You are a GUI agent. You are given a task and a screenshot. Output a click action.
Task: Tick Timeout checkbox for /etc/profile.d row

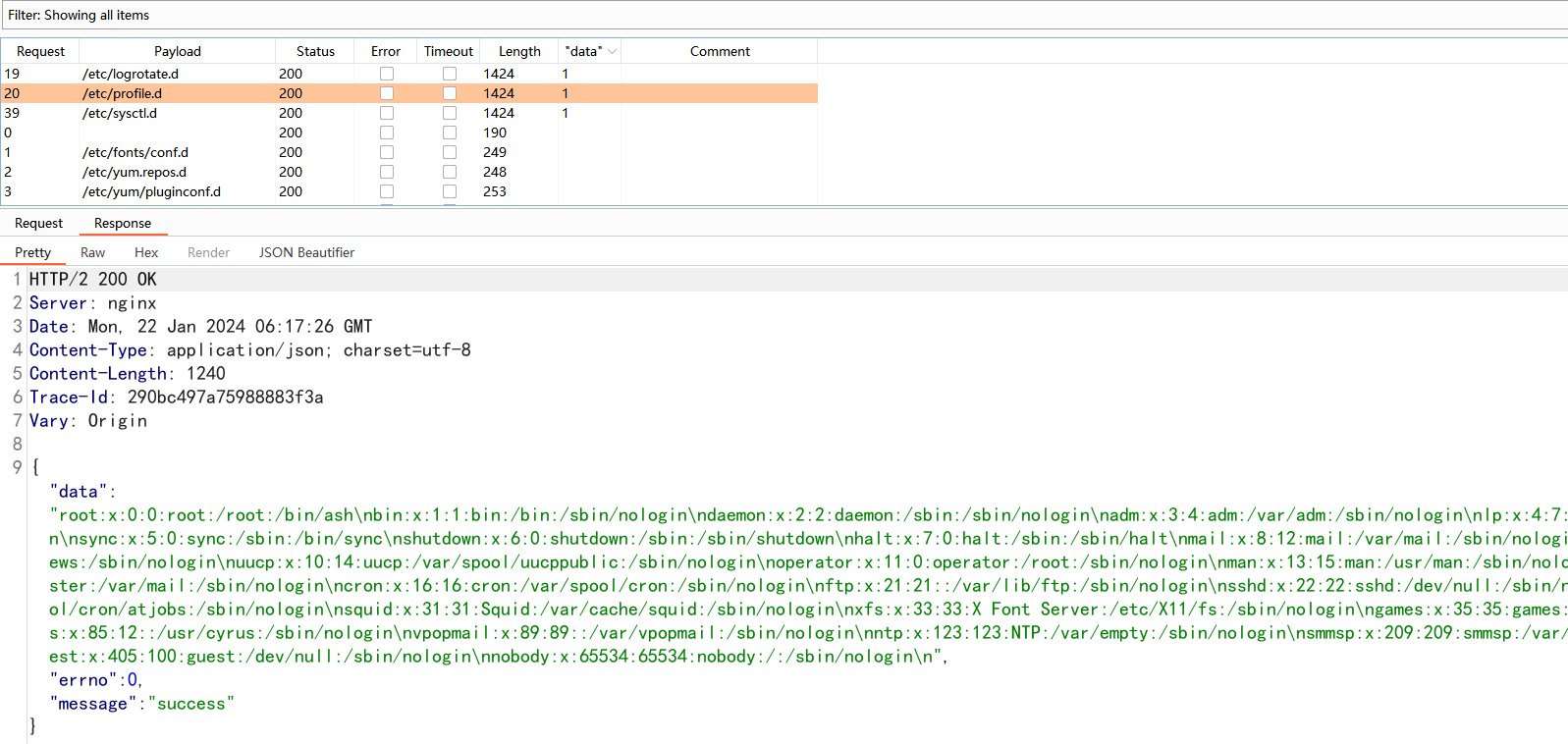(x=450, y=93)
